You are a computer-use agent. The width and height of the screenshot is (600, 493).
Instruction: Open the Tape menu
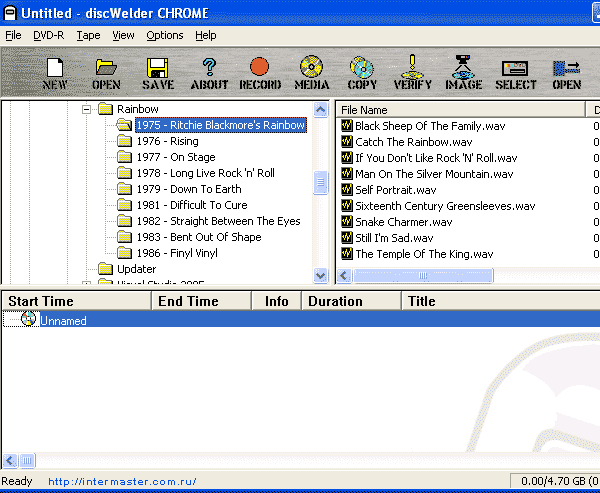coord(88,36)
